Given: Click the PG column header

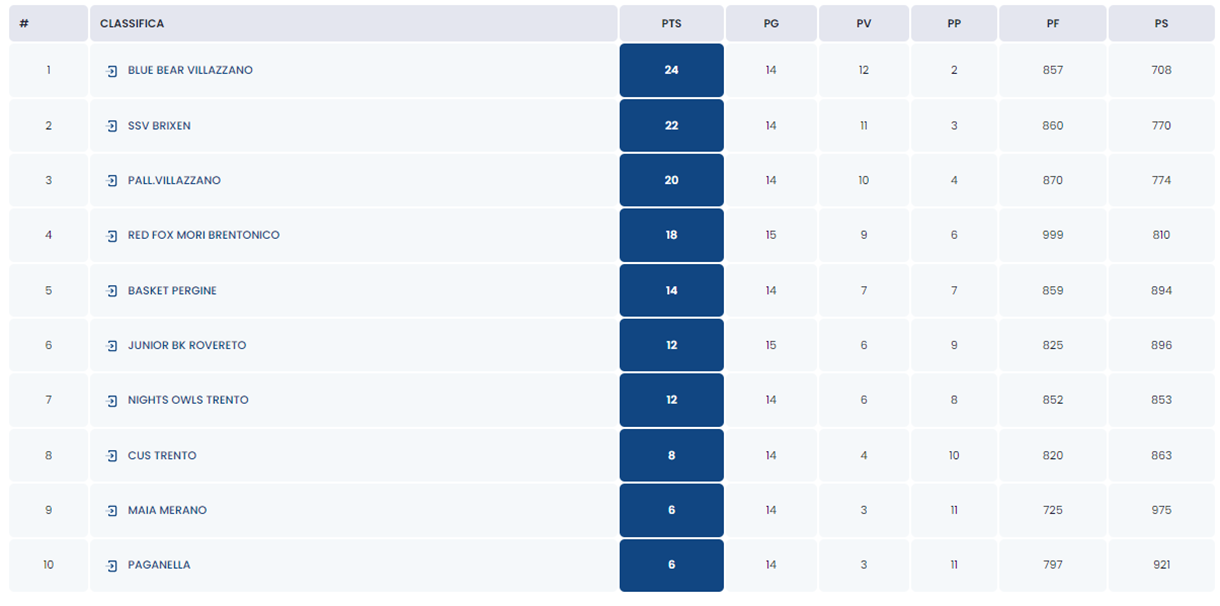Looking at the screenshot, I should pyautogui.click(x=771, y=23).
